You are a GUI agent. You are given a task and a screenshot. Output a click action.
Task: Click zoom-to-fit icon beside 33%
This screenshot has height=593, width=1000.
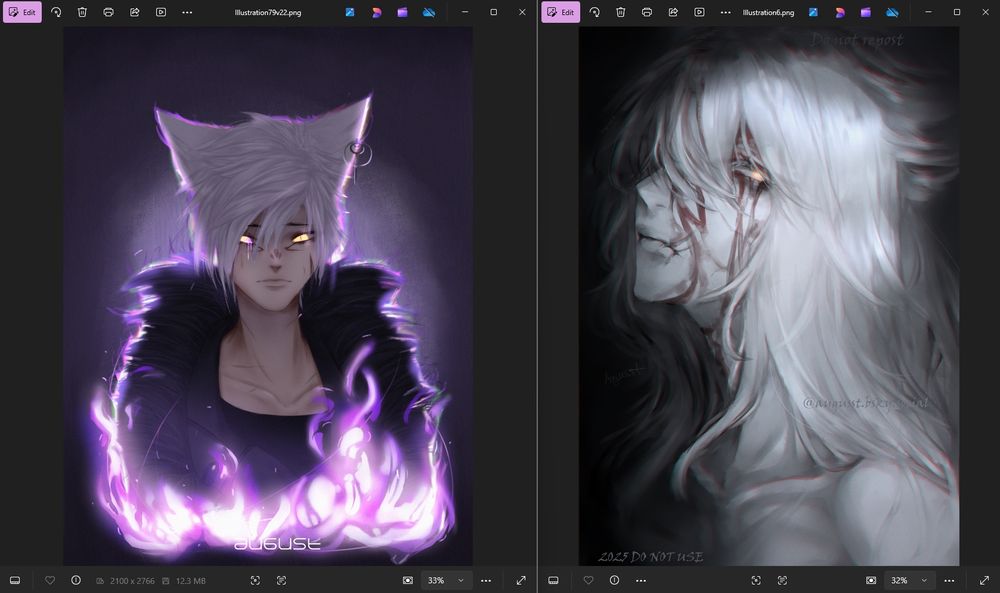coord(408,580)
